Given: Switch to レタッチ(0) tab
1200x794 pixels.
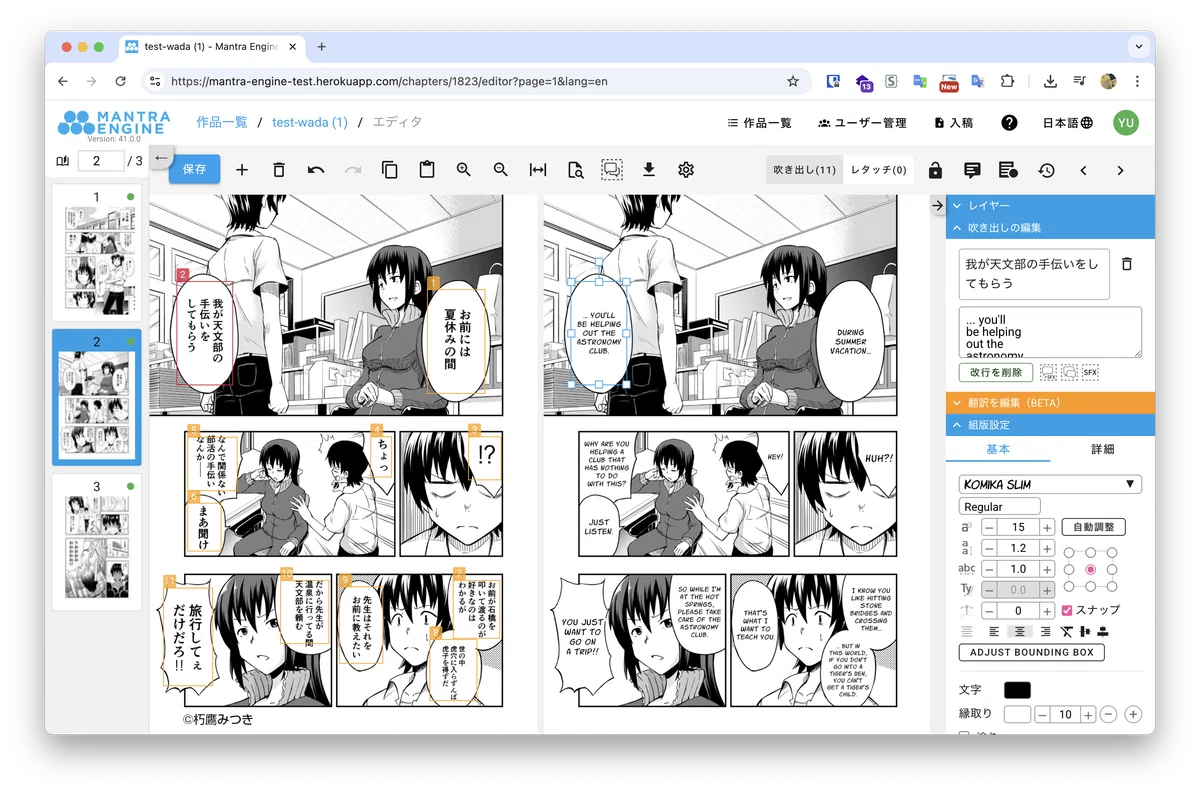Looking at the screenshot, I should pyautogui.click(x=878, y=170).
